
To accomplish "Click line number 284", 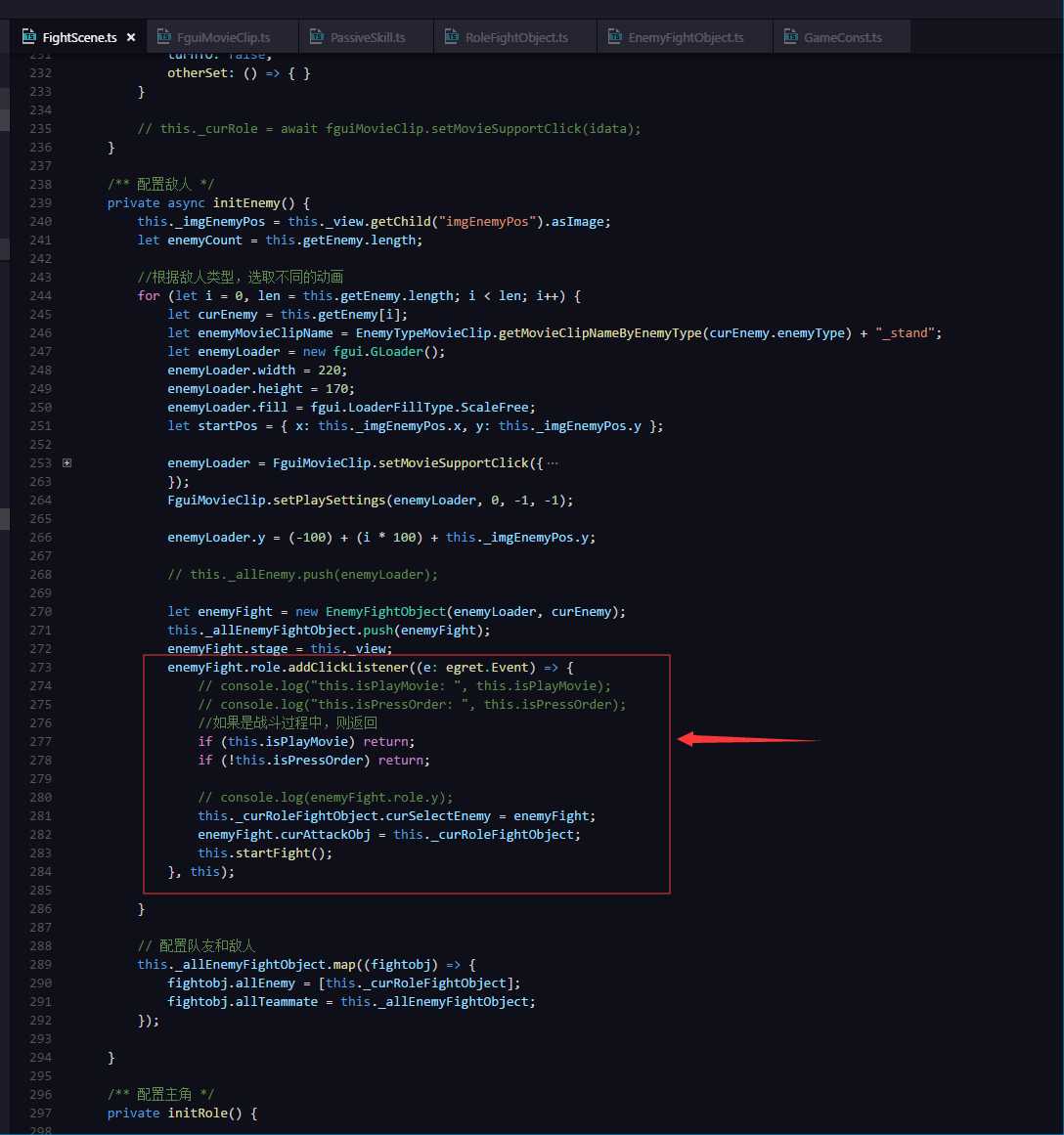I will 40,871.
